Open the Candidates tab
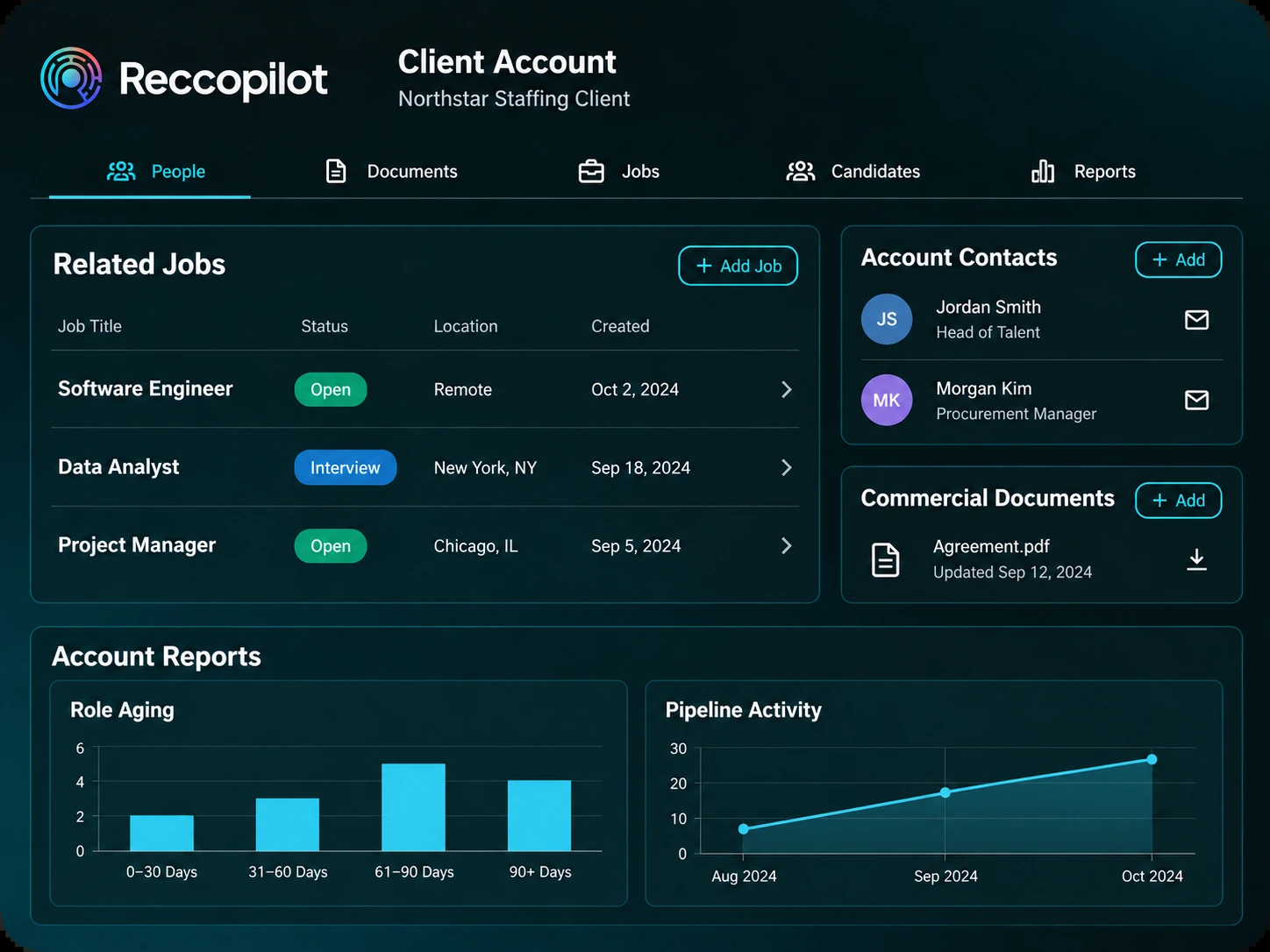This screenshot has height=952, width=1270. tap(853, 171)
